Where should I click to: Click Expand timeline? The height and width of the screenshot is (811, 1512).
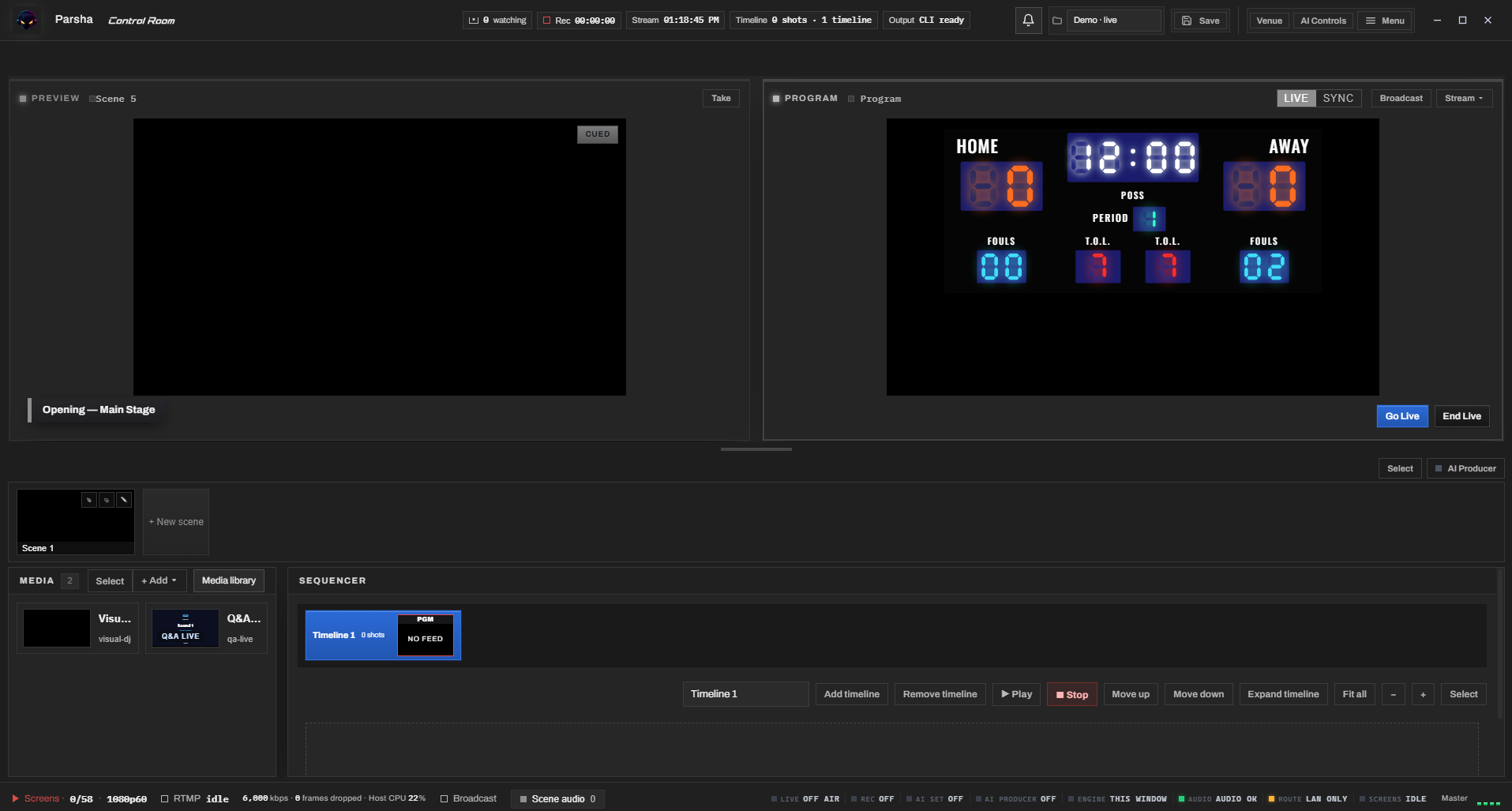click(1283, 694)
